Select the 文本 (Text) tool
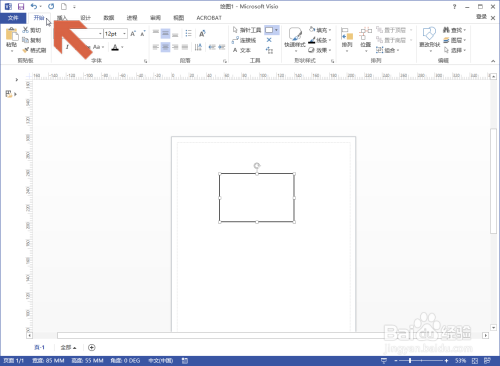This screenshot has height=366, width=500. click(x=242, y=50)
